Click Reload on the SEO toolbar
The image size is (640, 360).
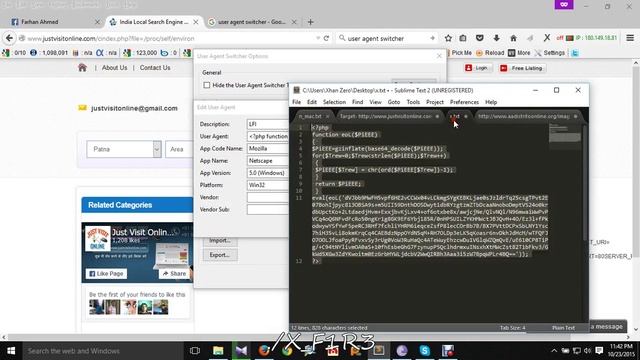pyautogui.click(x=490, y=53)
